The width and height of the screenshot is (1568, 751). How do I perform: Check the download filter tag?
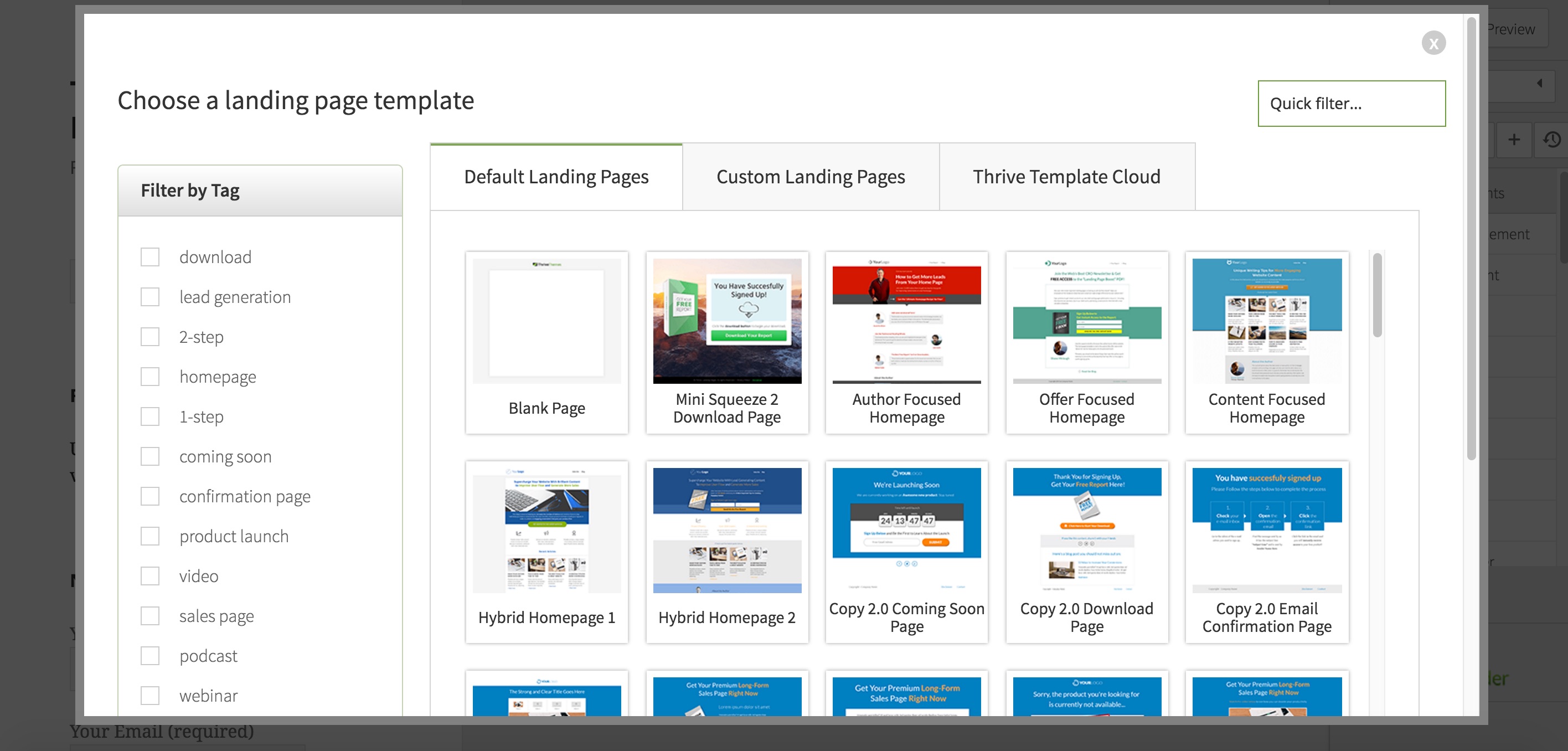[x=149, y=256]
